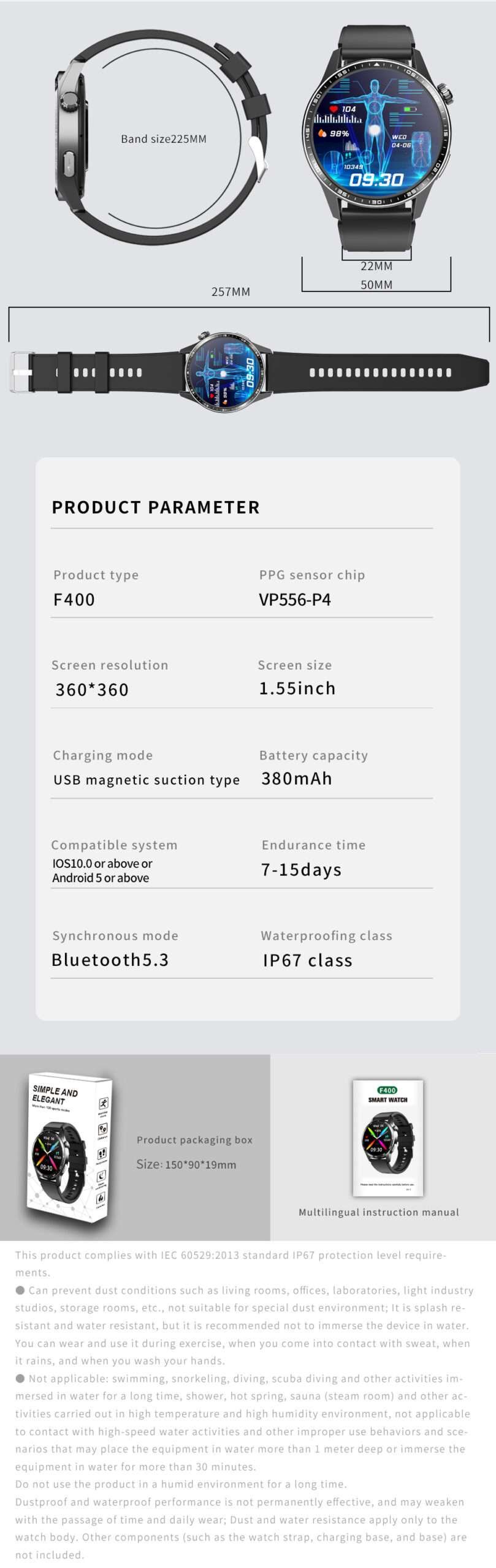The height and width of the screenshot is (1568, 496).
Task: Click the silver strap buckle on flat watch
Action: pos(21,372)
